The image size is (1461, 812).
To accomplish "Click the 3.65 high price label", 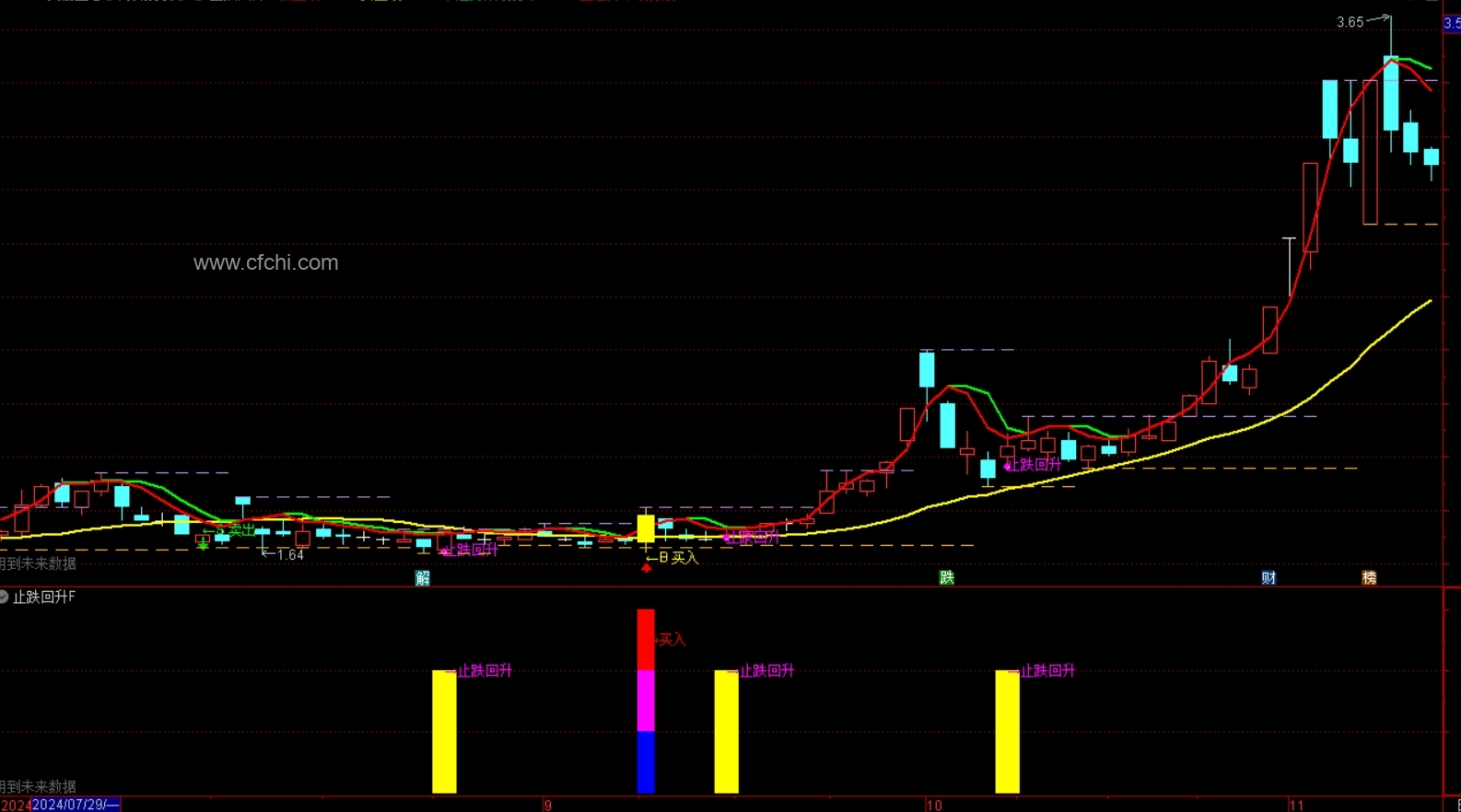I will 1350,22.
